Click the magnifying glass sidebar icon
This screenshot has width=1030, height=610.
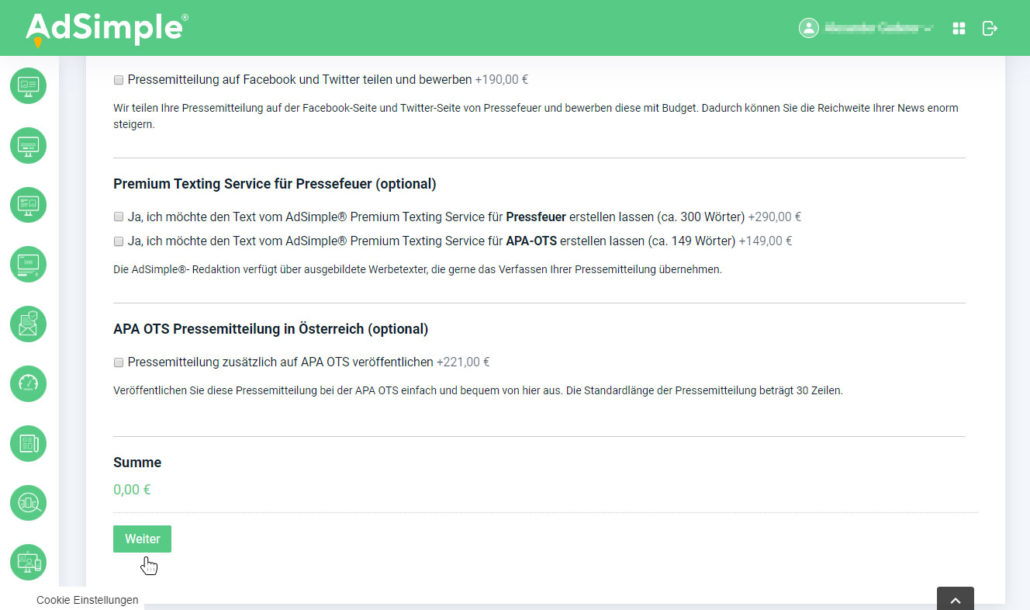tap(28, 503)
